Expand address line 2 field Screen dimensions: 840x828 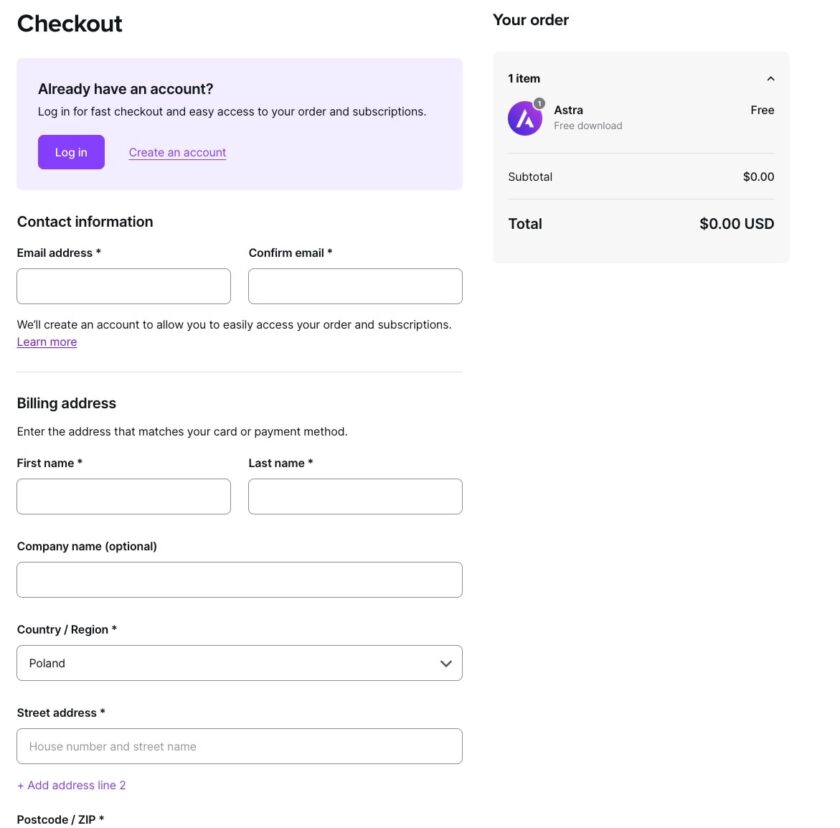(x=70, y=785)
